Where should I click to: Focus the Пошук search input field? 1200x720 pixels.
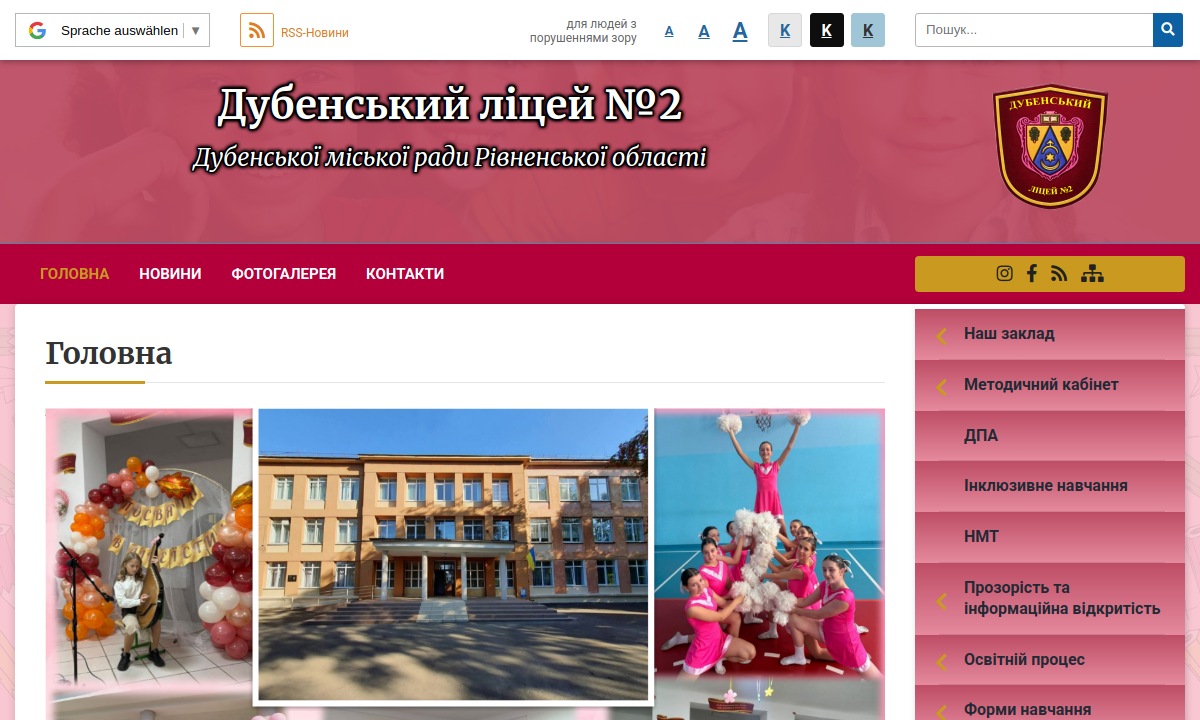[1033, 30]
